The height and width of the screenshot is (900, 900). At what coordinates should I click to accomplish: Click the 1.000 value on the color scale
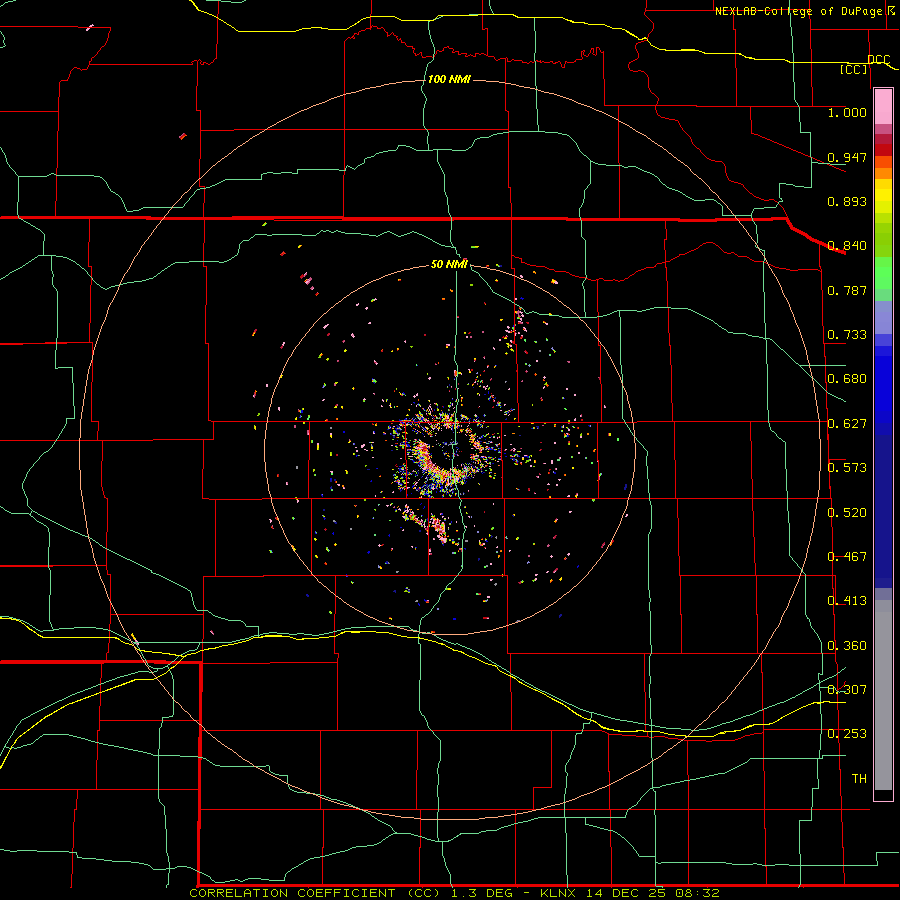(x=847, y=112)
